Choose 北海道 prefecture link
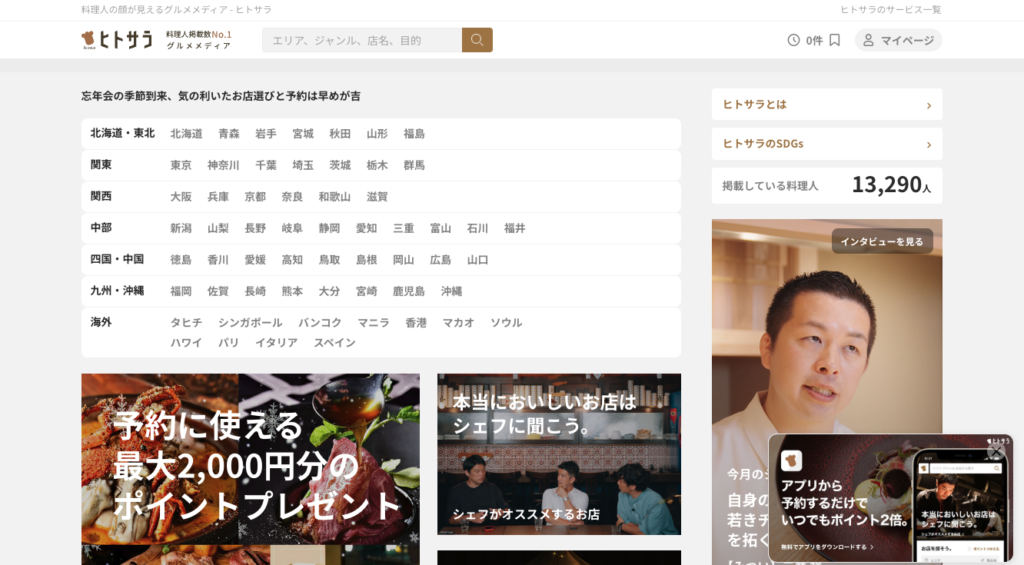The width and height of the screenshot is (1024, 565). (186, 133)
